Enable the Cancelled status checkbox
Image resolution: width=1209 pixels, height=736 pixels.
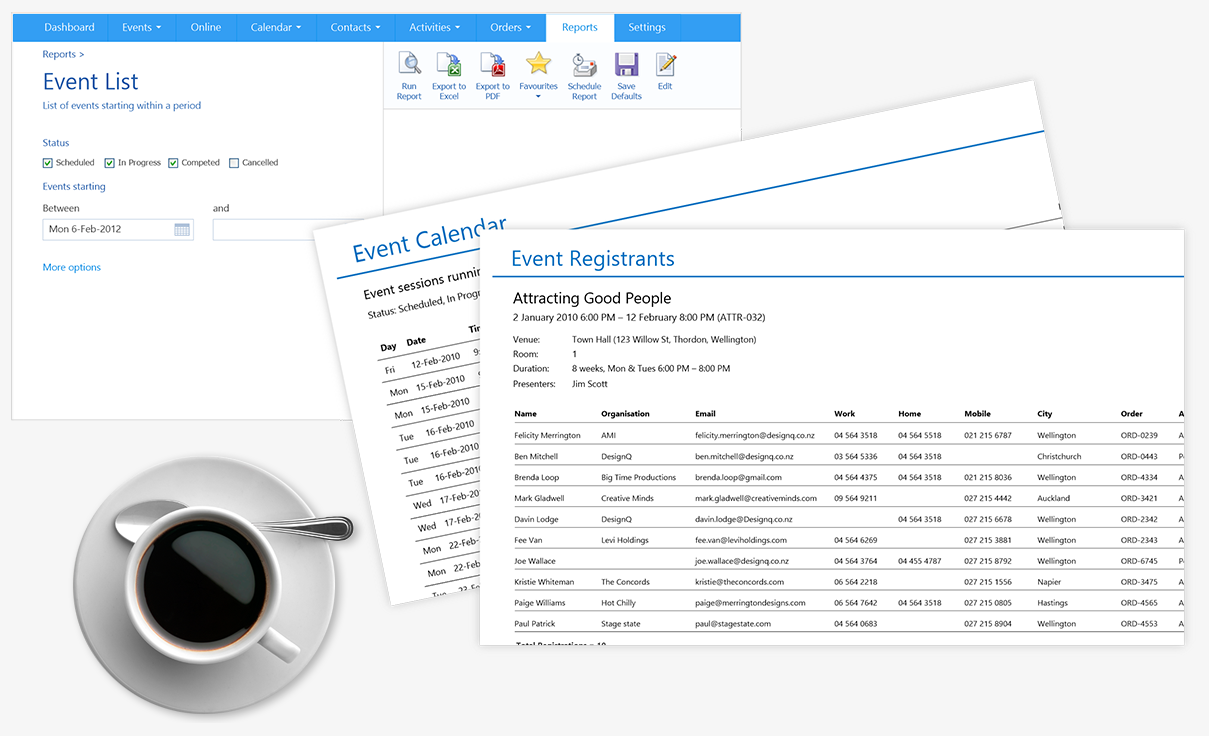pyautogui.click(x=234, y=163)
